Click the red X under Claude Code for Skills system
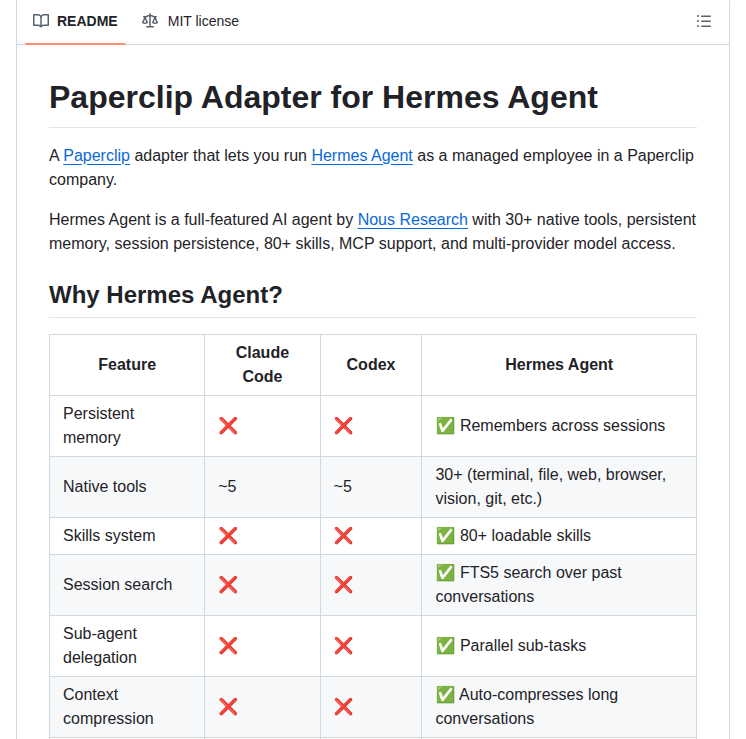Screen dimensions: 746x739 point(228,535)
